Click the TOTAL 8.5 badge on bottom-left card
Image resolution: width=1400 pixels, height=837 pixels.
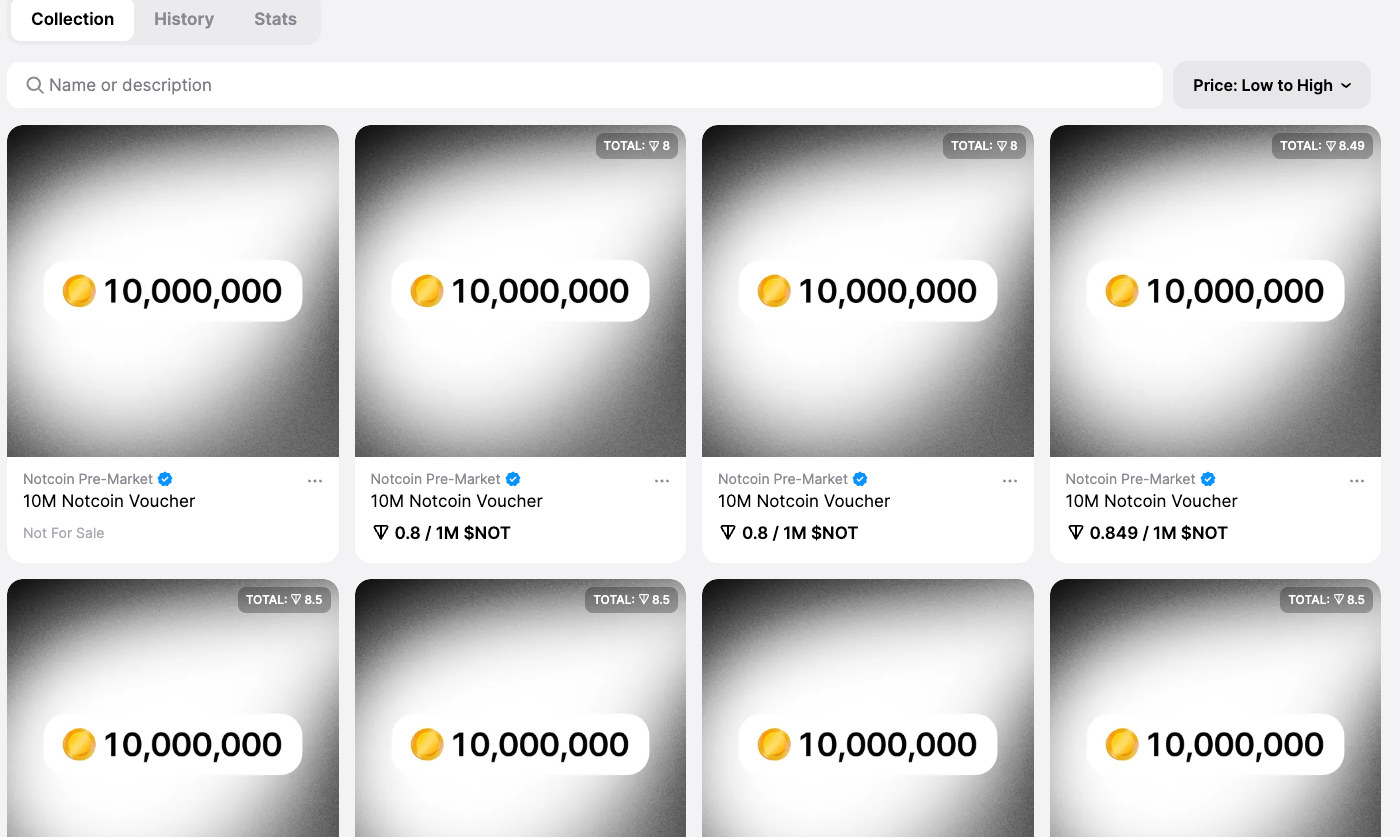tap(284, 599)
